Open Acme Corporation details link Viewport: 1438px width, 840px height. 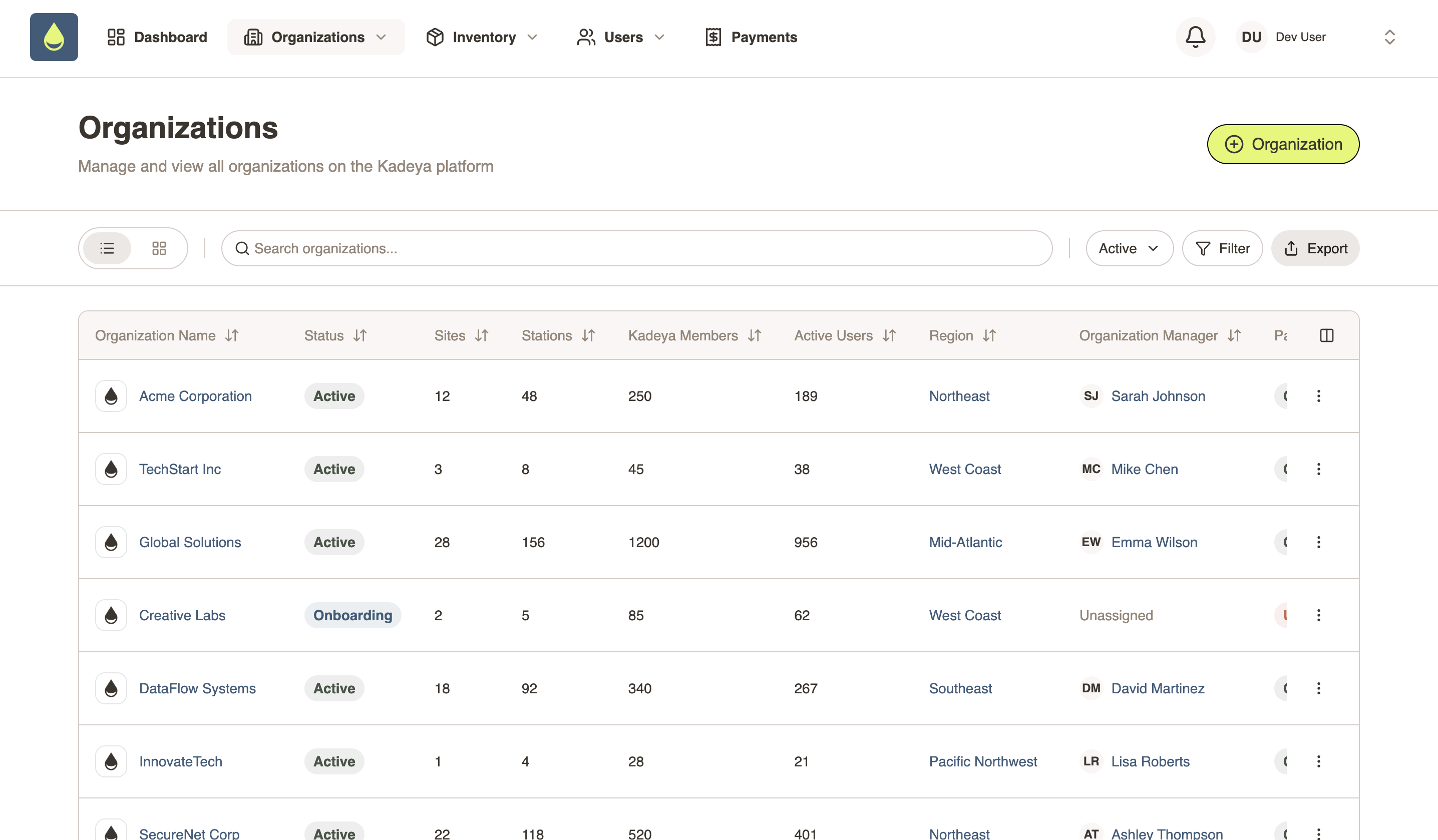click(x=195, y=396)
